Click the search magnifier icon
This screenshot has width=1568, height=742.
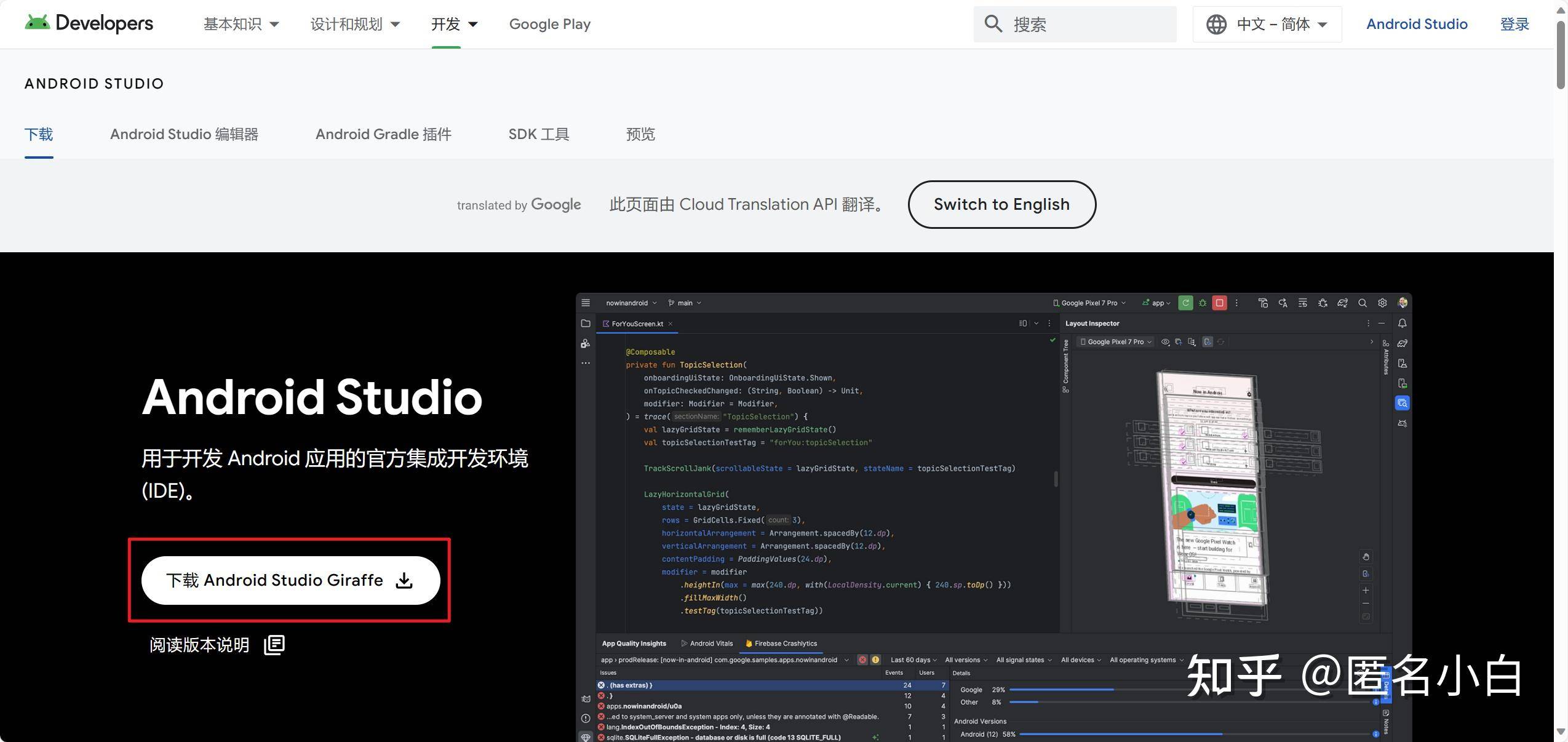pos(993,24)
